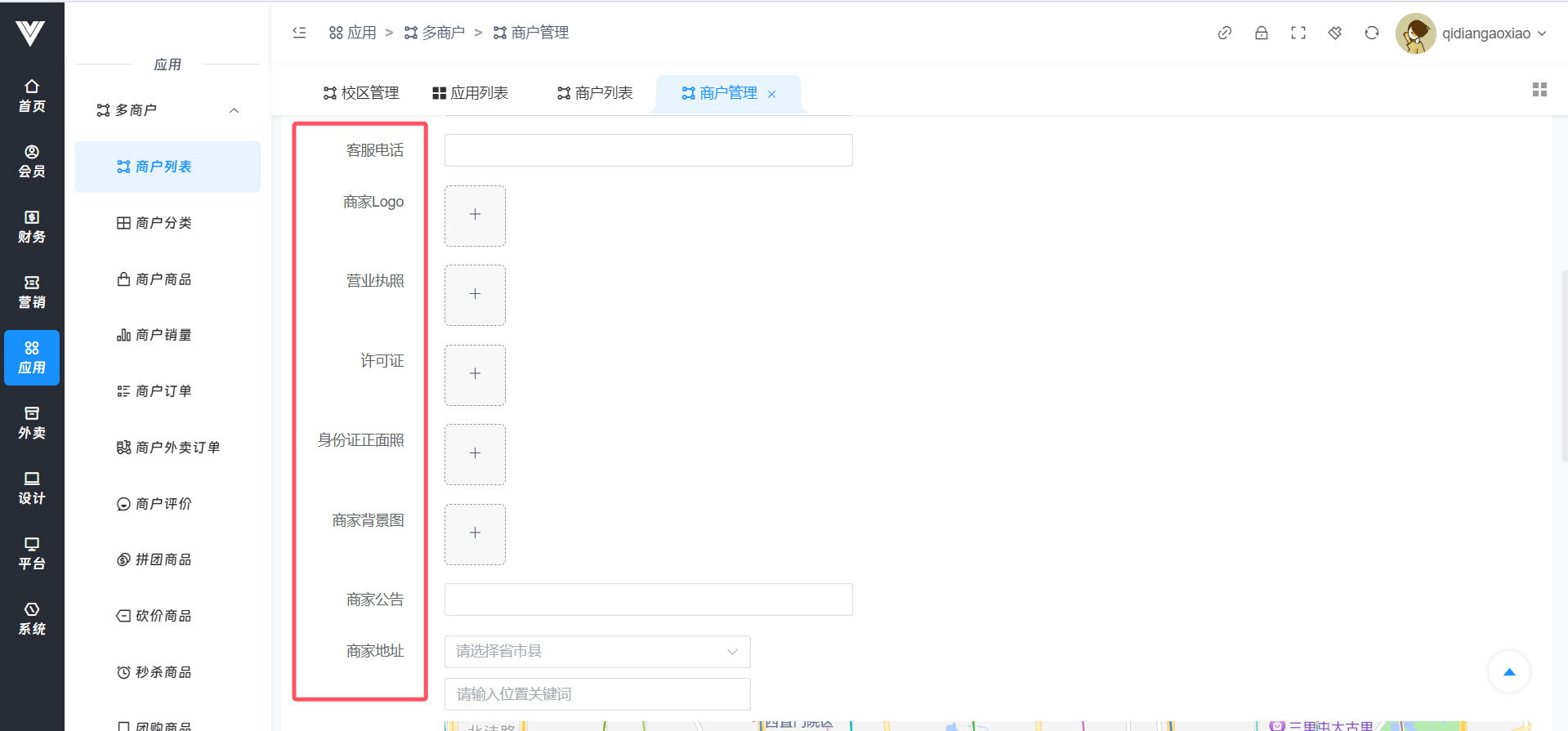Image resolution: width=1568 pixels, height=731 pixels.
Task: Click the refresh page icon
Action: (1372, 33)
